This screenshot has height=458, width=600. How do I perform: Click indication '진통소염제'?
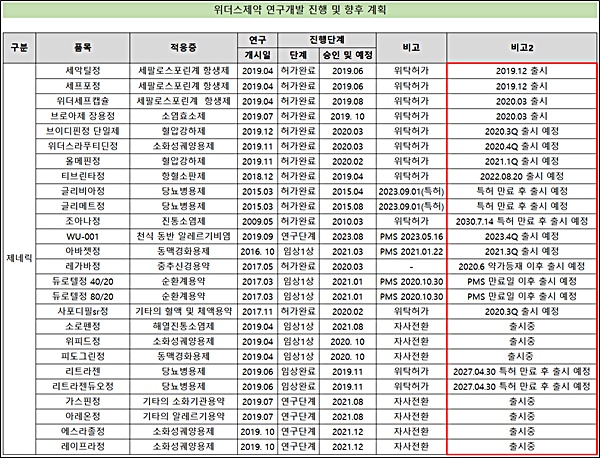point(183,221)
